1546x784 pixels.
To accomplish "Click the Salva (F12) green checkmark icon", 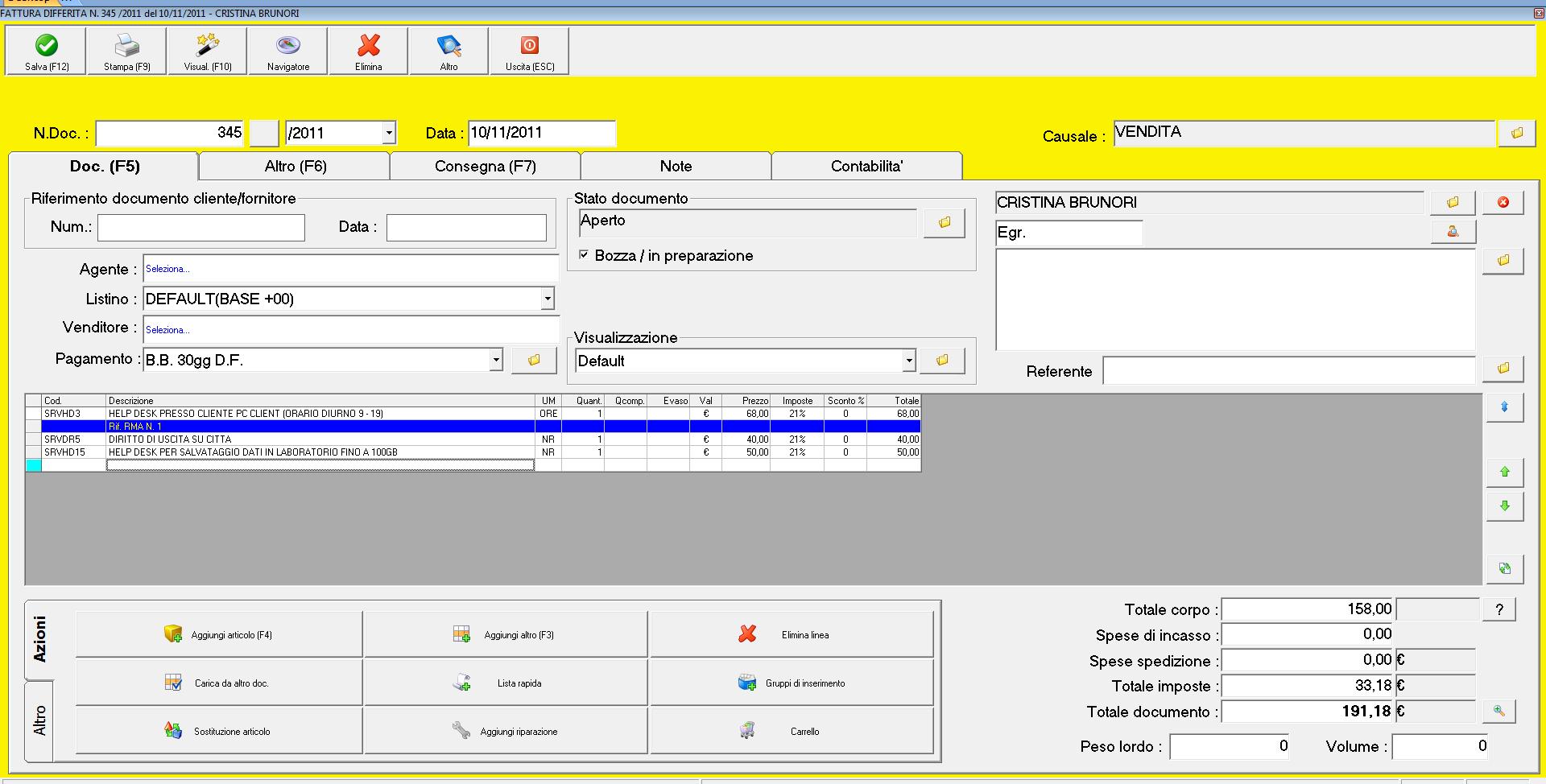I will [47, 46].
